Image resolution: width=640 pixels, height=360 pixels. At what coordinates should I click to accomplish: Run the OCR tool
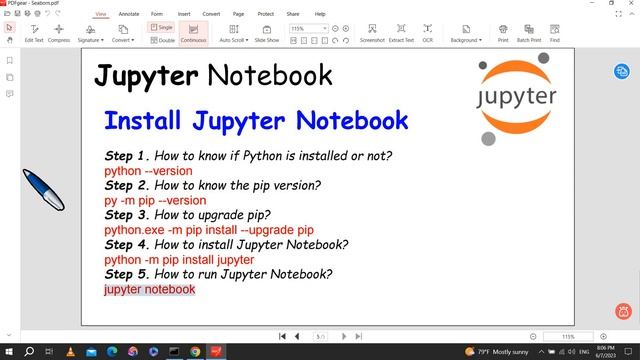427,33
